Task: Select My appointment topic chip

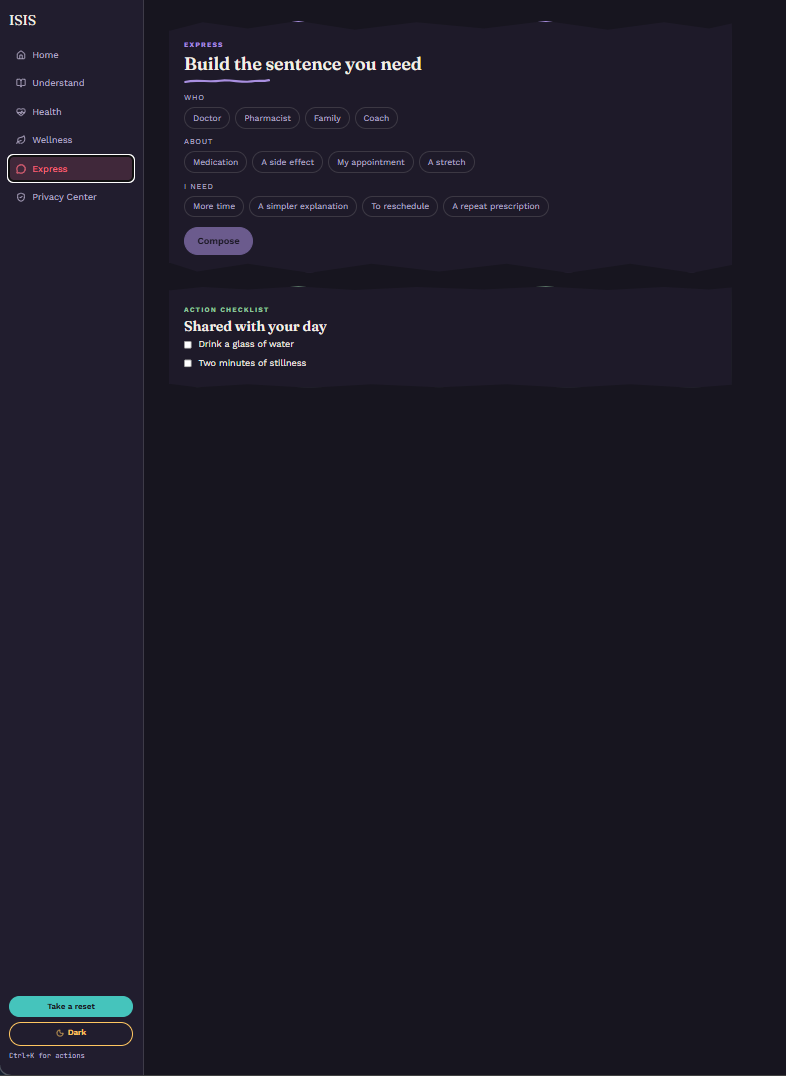Action: (x=371, y=162)
